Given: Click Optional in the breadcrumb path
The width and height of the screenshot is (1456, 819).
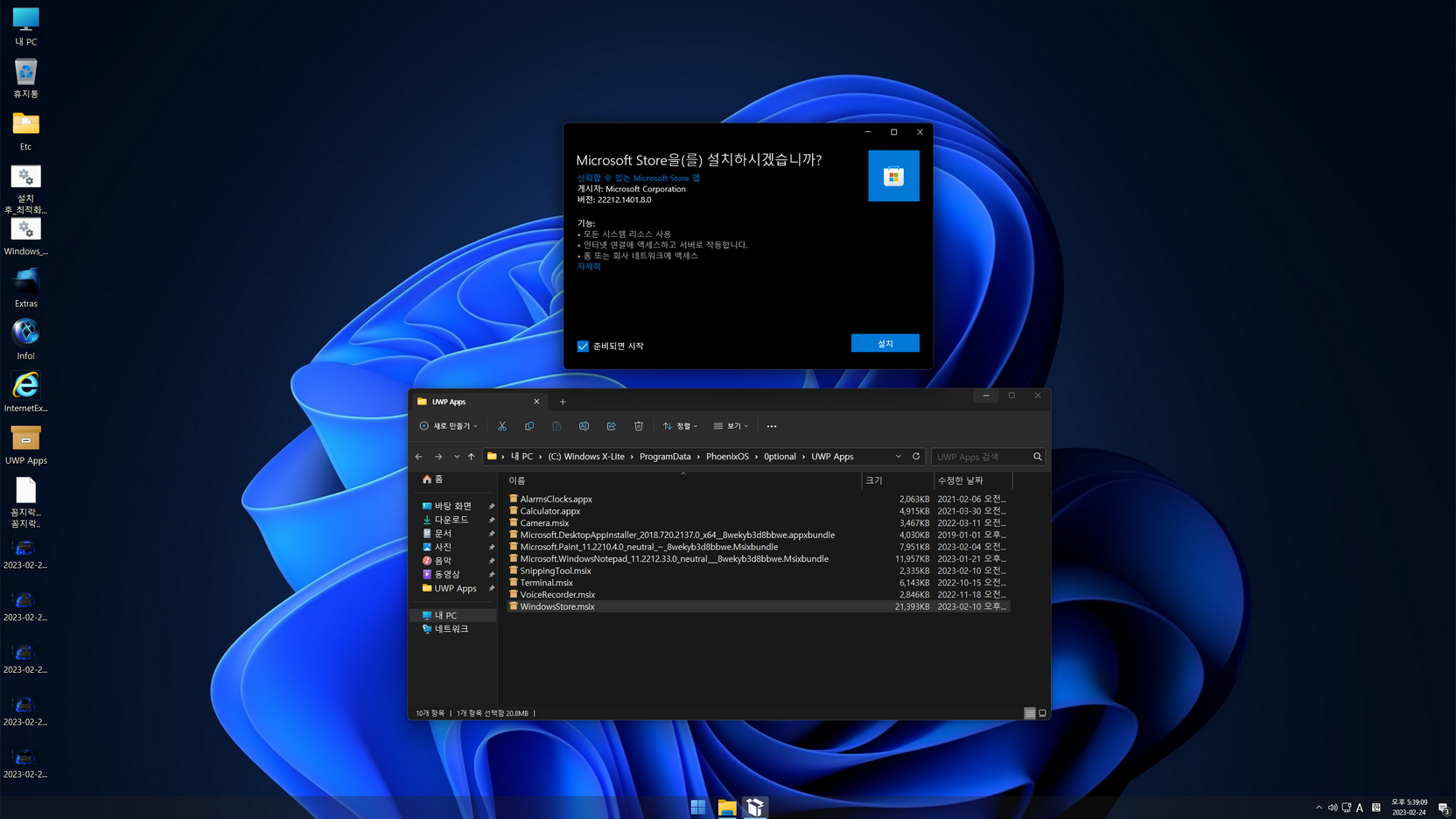Looking at the screenshot, I should 780,457.
